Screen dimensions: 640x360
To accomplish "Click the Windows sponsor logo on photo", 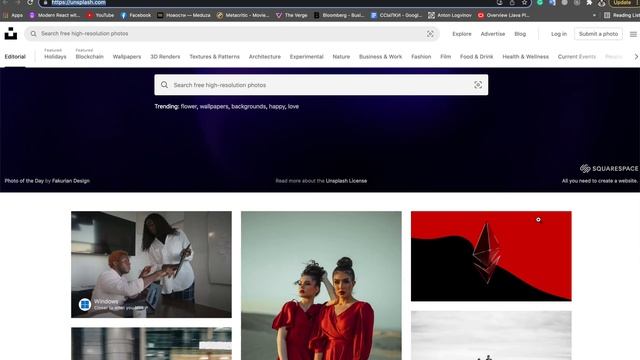I will (84, 304).
